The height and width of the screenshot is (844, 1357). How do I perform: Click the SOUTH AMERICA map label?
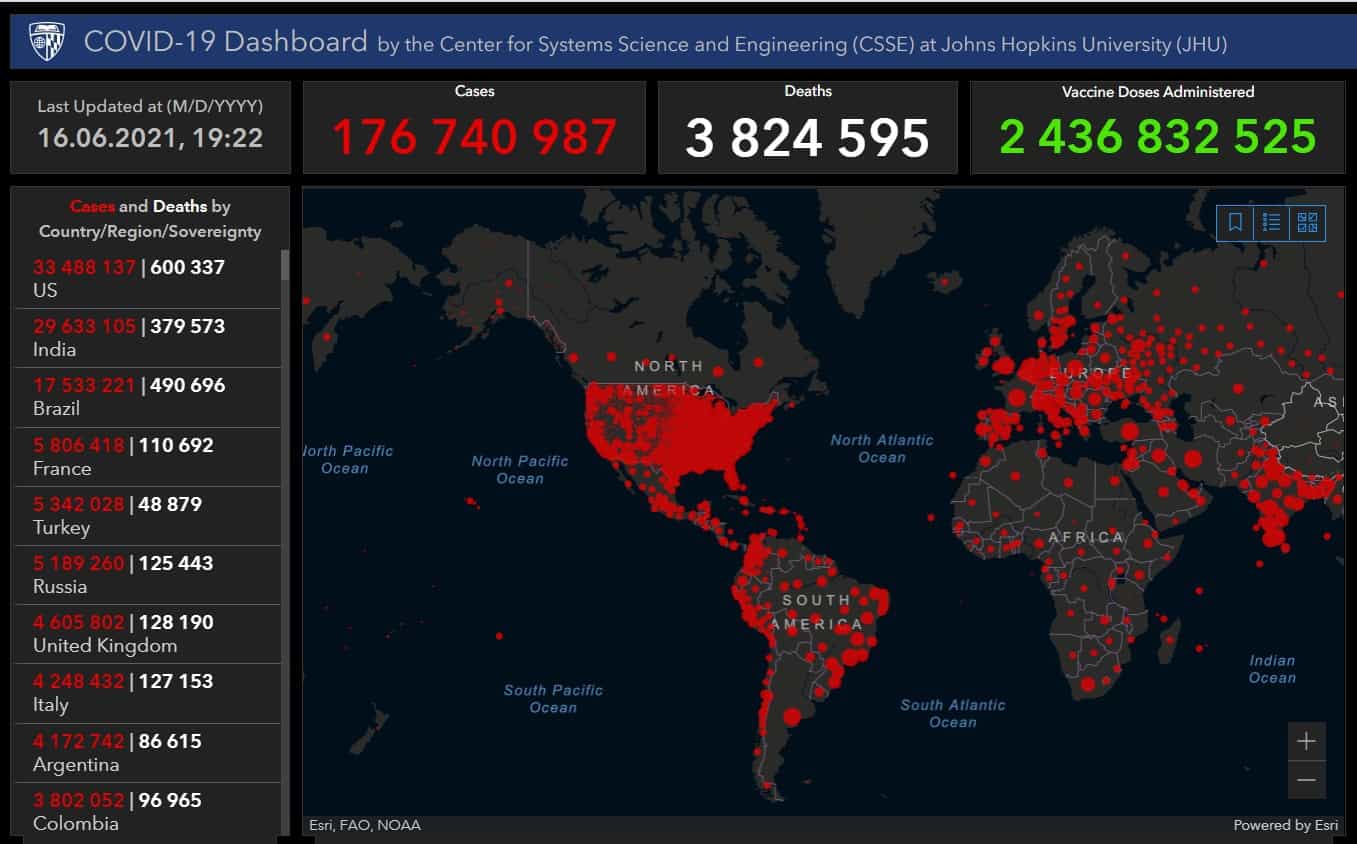tap(817, 612)
